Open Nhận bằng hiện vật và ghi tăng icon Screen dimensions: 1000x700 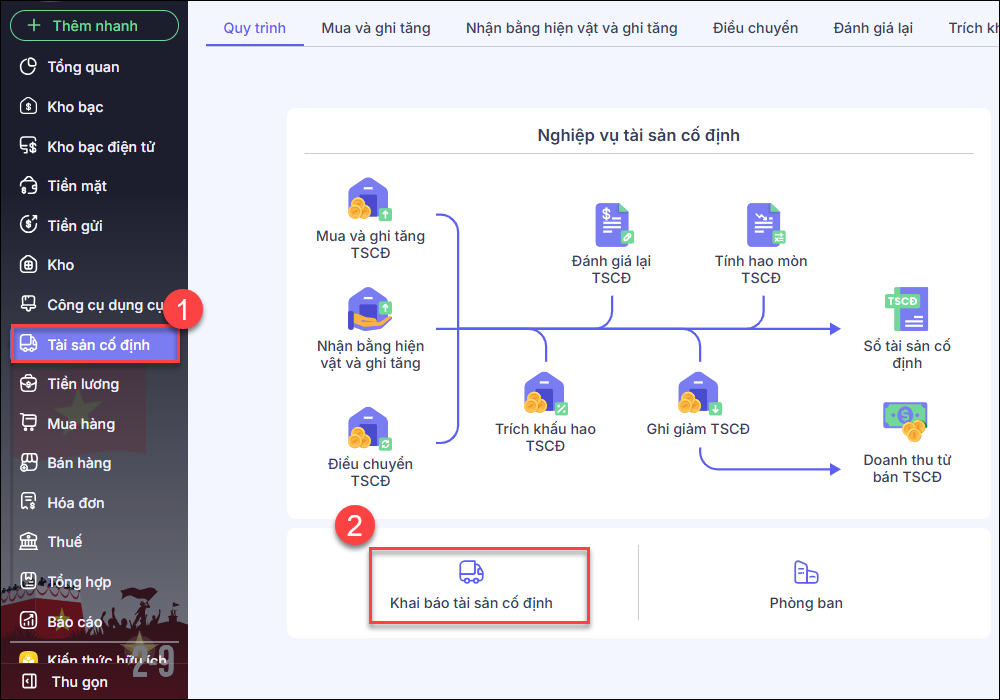pyautogui.click(x=369, y=310)
